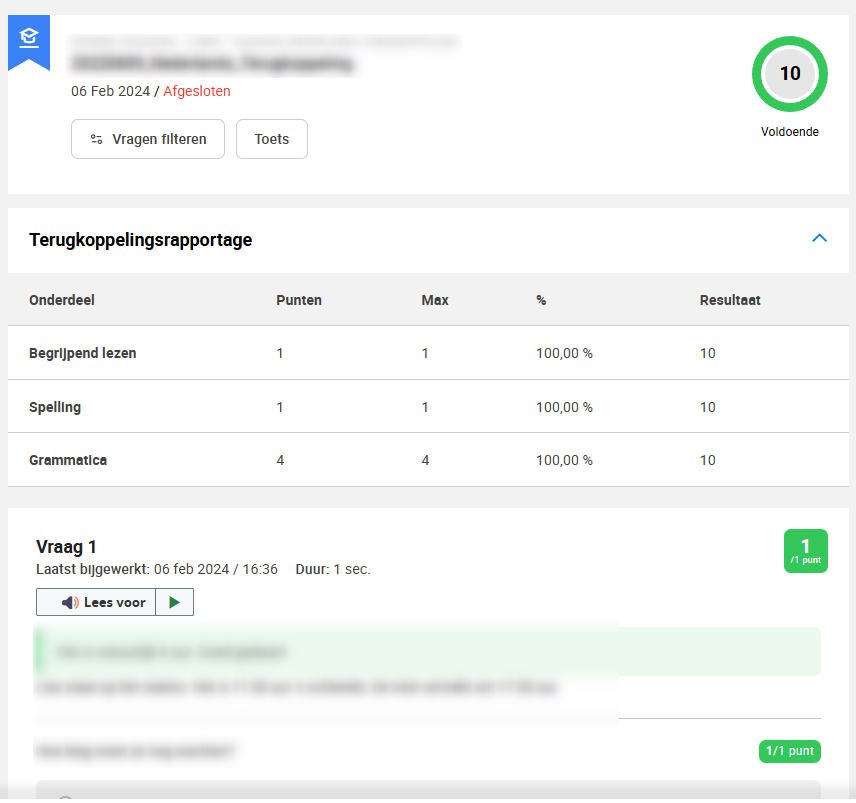Click the Voldoende label under the score
The height and width of the screenshot is (803, 856).
[x=789, y=132]
